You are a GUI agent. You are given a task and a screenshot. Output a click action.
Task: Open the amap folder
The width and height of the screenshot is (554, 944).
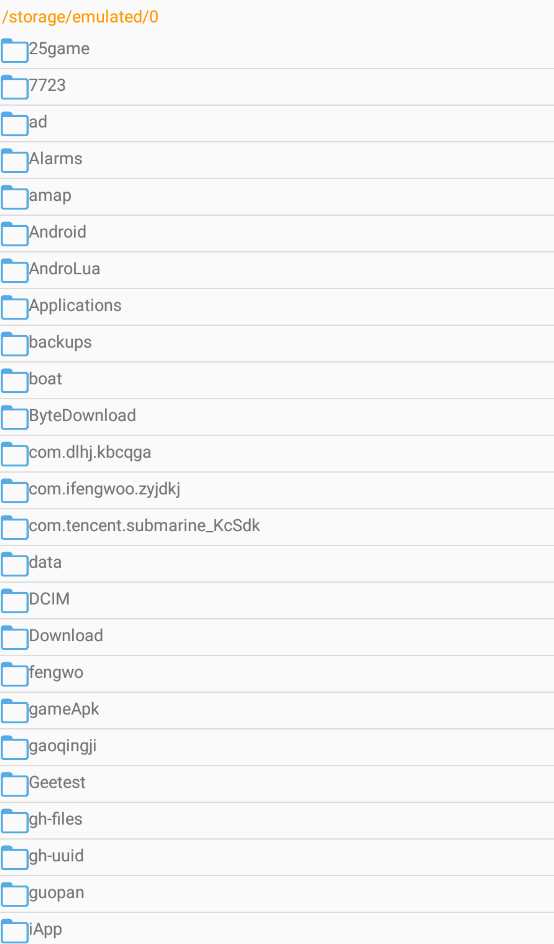[277, 197]
